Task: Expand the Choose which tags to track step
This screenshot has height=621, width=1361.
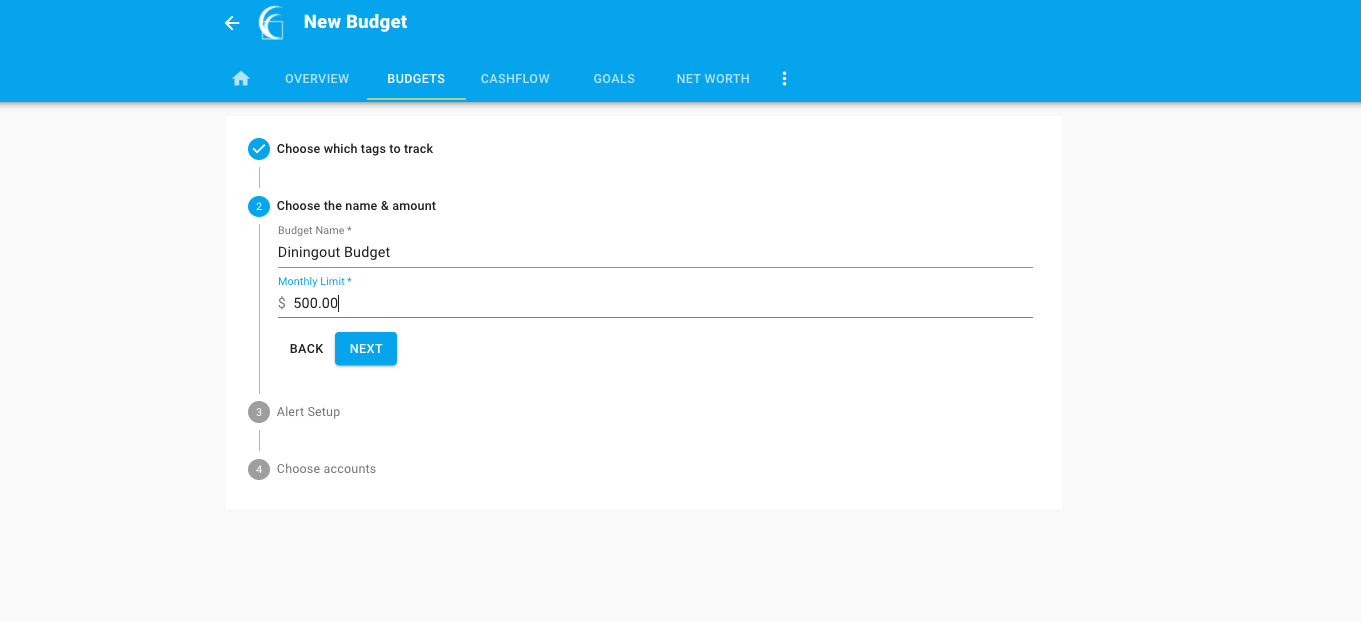Action: pyautogui.click(x=354, y=149)
